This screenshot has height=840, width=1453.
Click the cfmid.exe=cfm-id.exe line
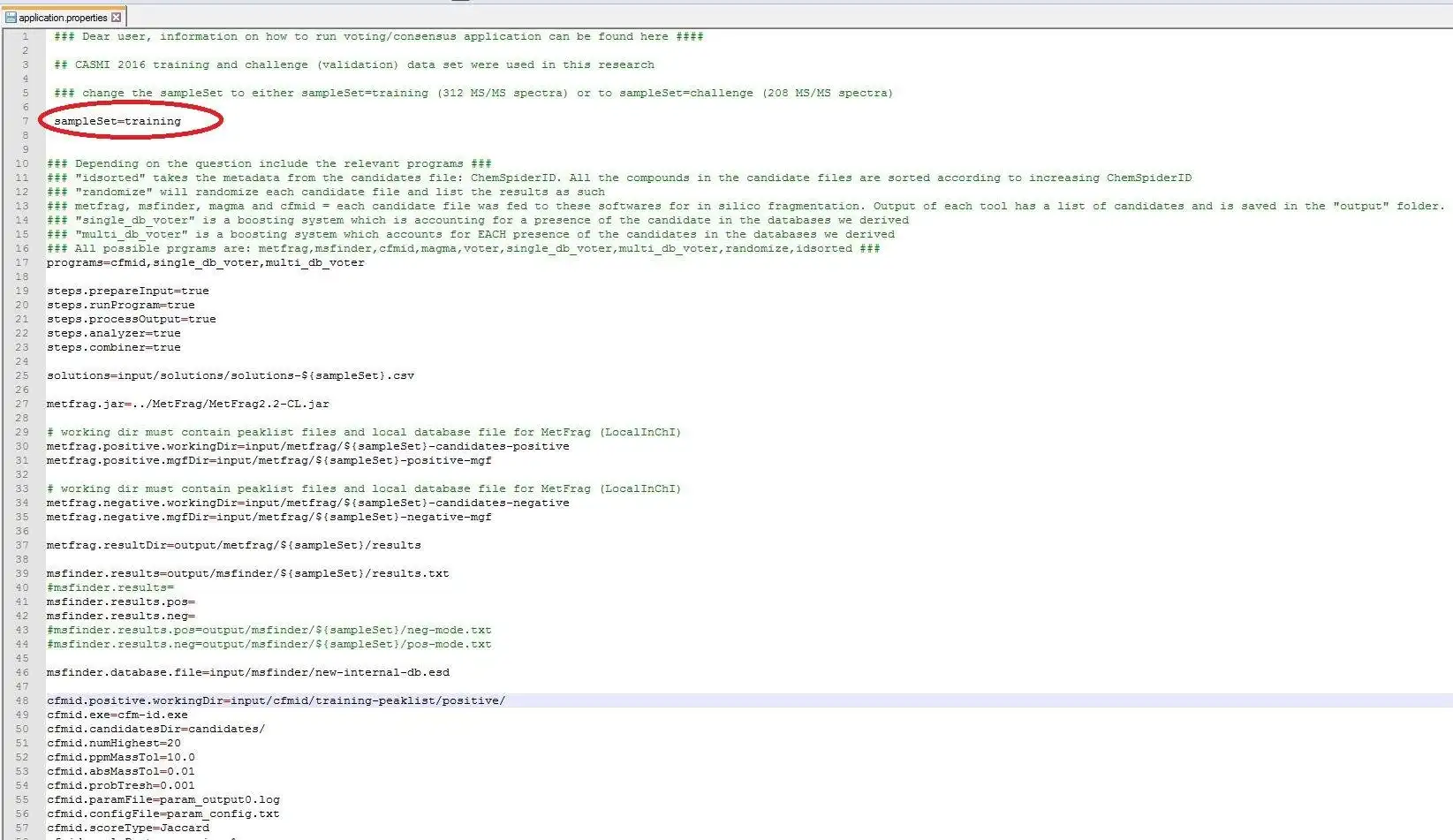point(117,715)
